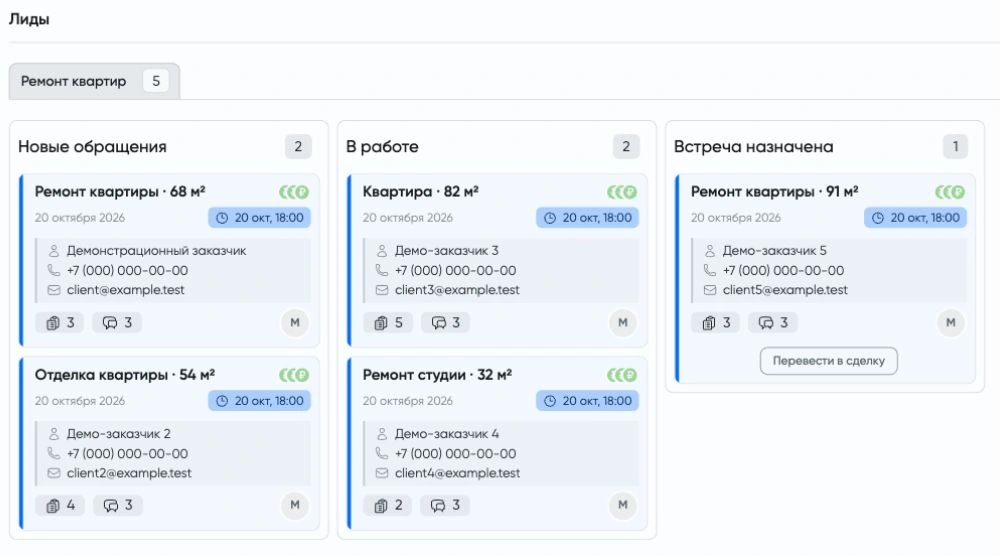Click green source icon on Ремонт студии · 32 м² card

[622, 375]
